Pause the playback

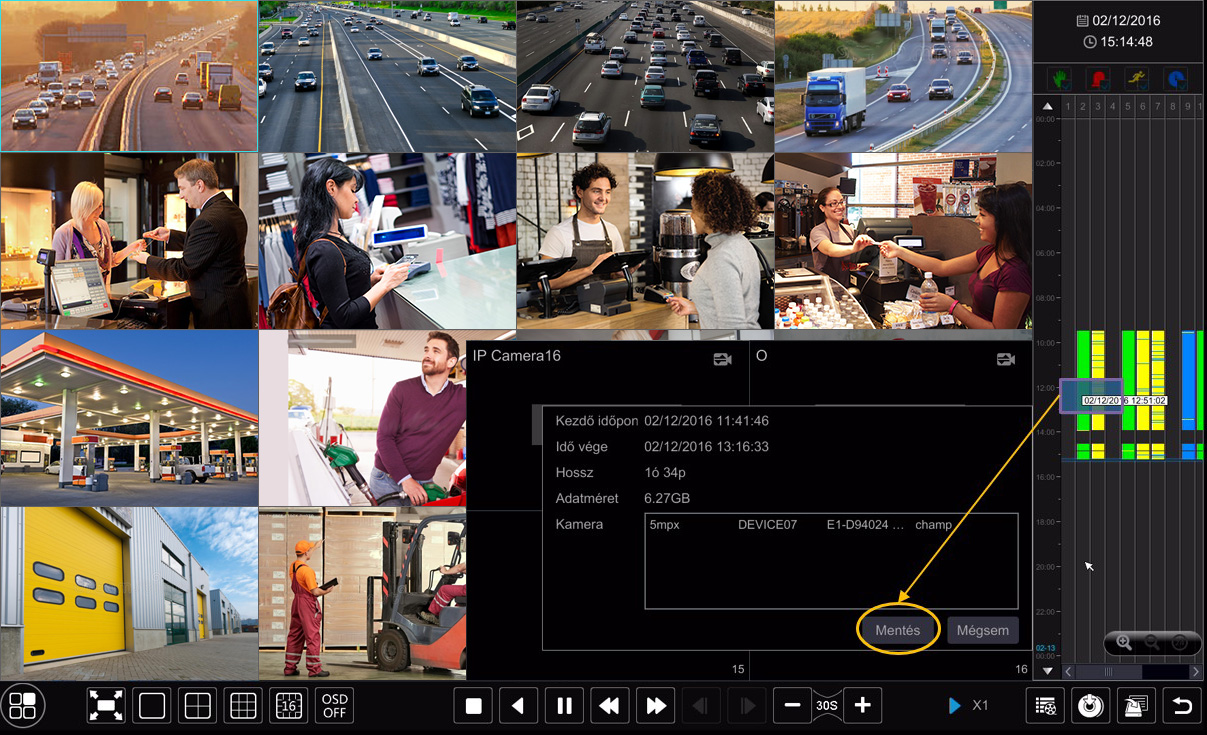click(x=564, y=706)
